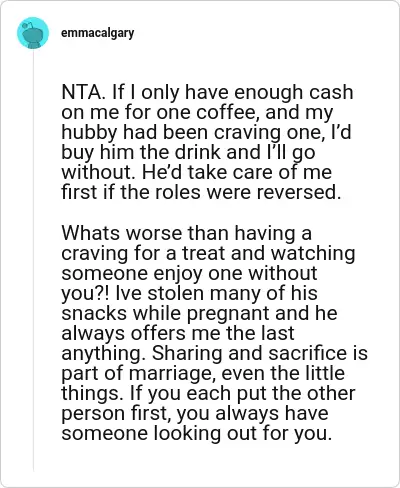Click the line 'without. He'd take care of me'
The image size is (400, 488).
(197, 172)
